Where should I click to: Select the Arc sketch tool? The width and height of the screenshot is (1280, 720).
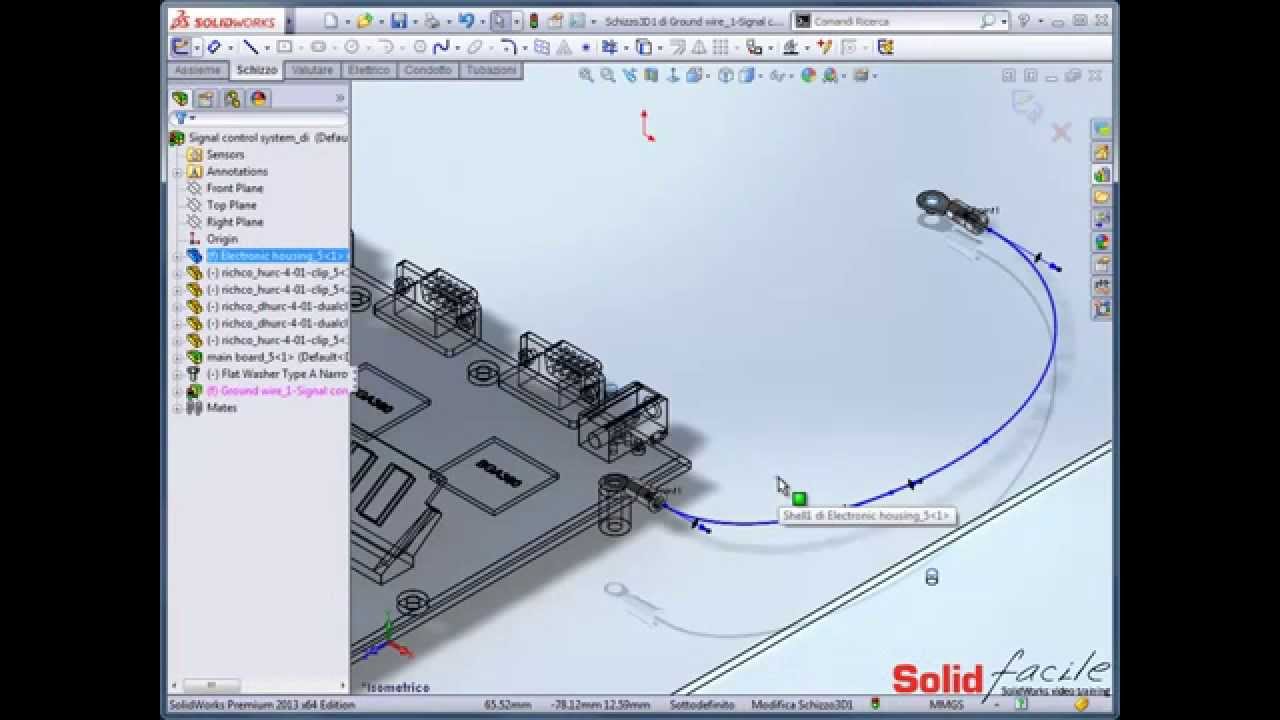point(385,47)
